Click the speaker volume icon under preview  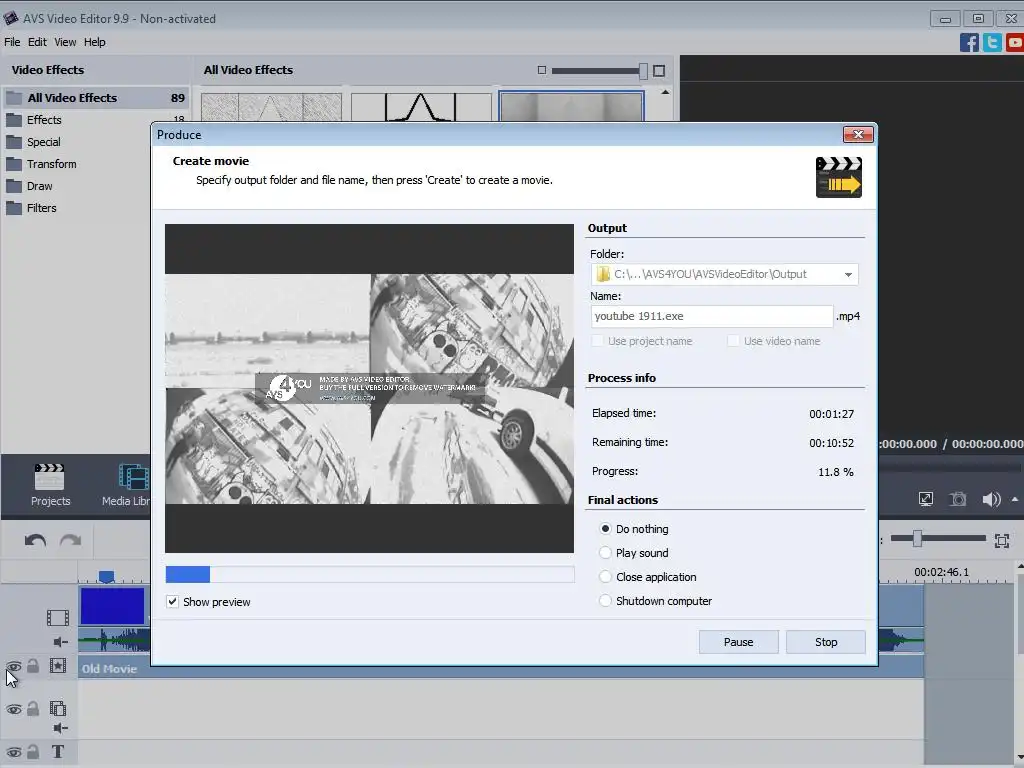tap(991, 500)
